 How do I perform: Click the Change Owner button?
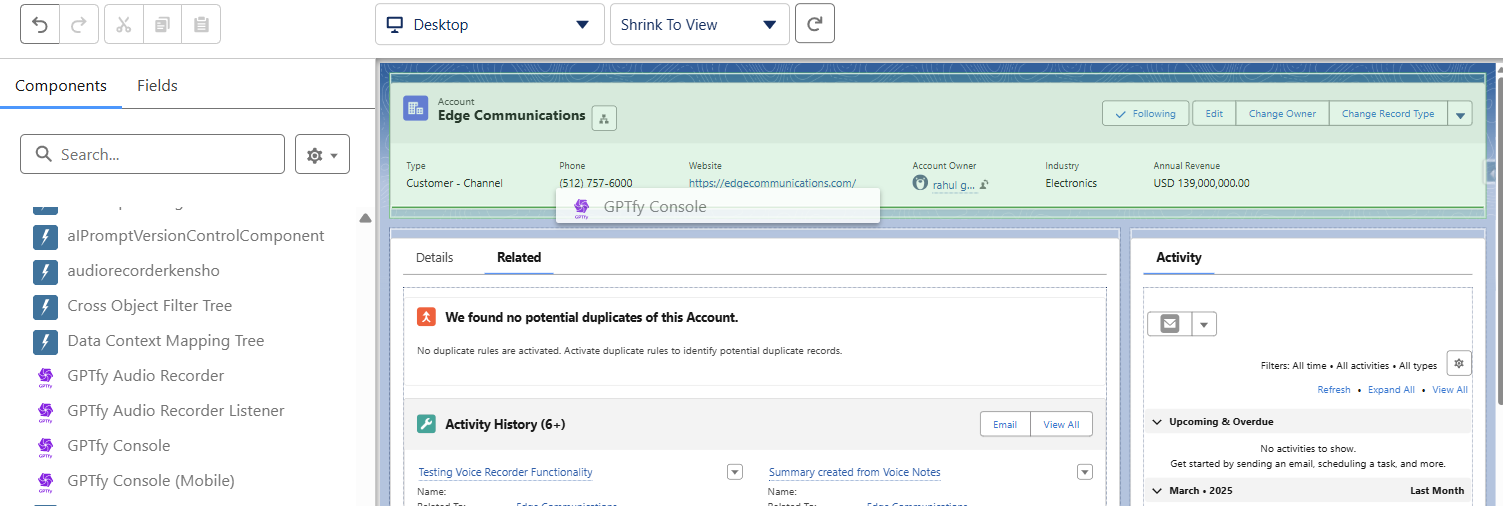pos(1282,114)
